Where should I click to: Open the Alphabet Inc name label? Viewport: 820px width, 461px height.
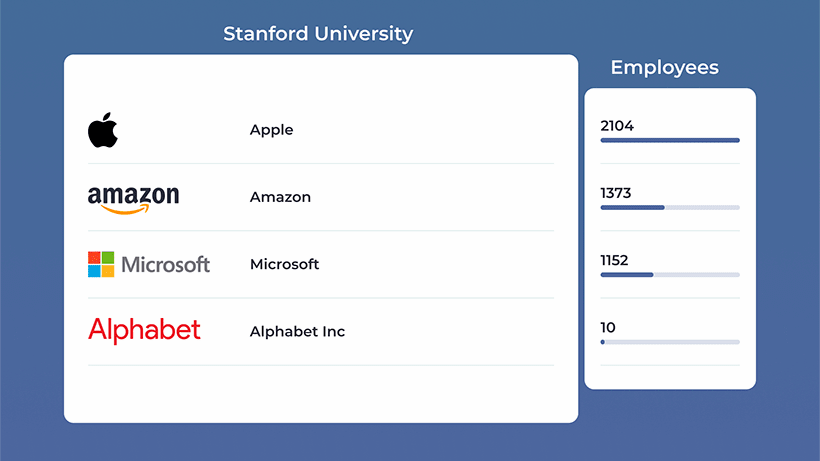click(x=297, y=331)
